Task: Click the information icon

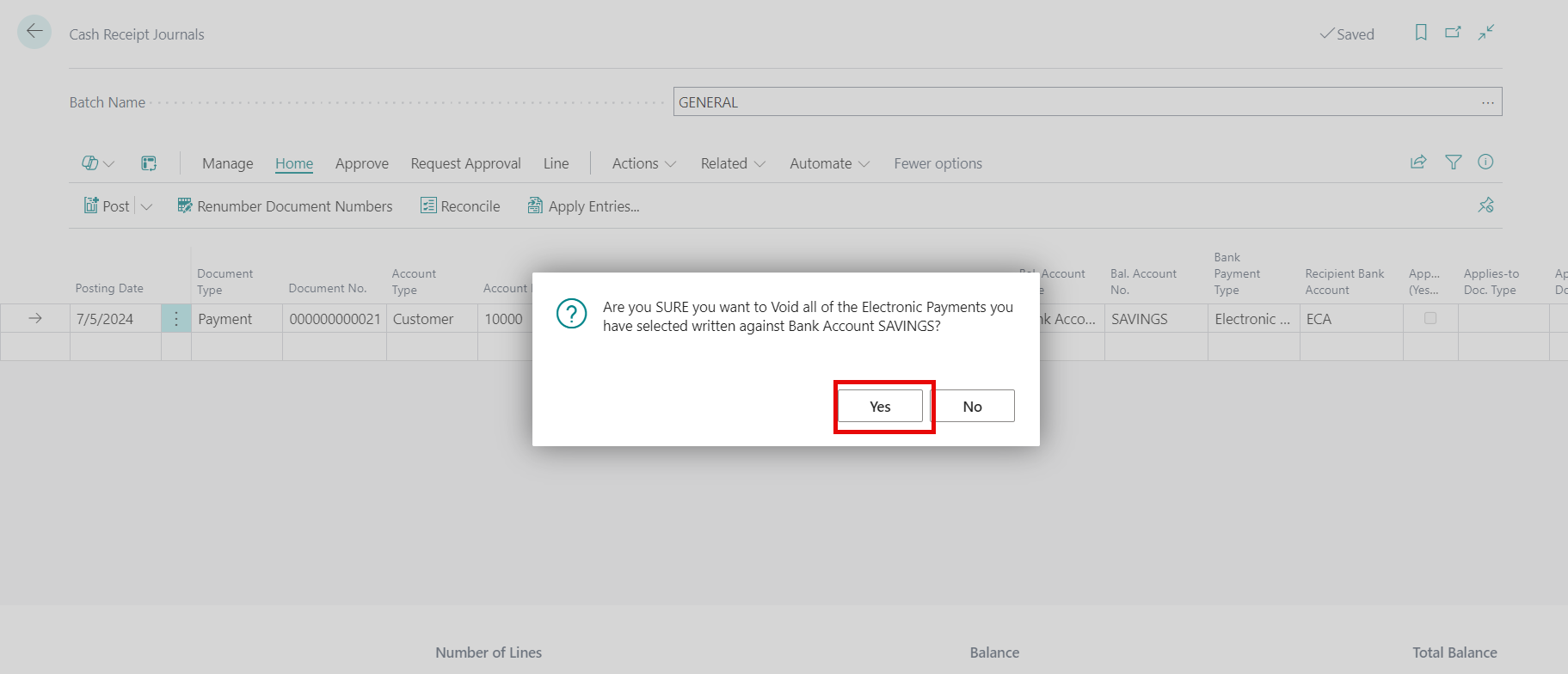Action: pos(1485,162)
